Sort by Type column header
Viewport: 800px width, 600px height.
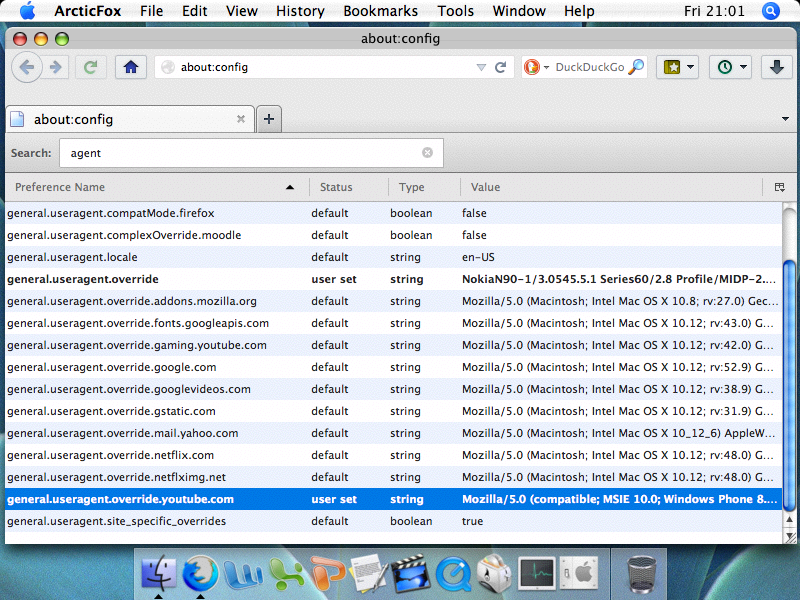(424, 187)
